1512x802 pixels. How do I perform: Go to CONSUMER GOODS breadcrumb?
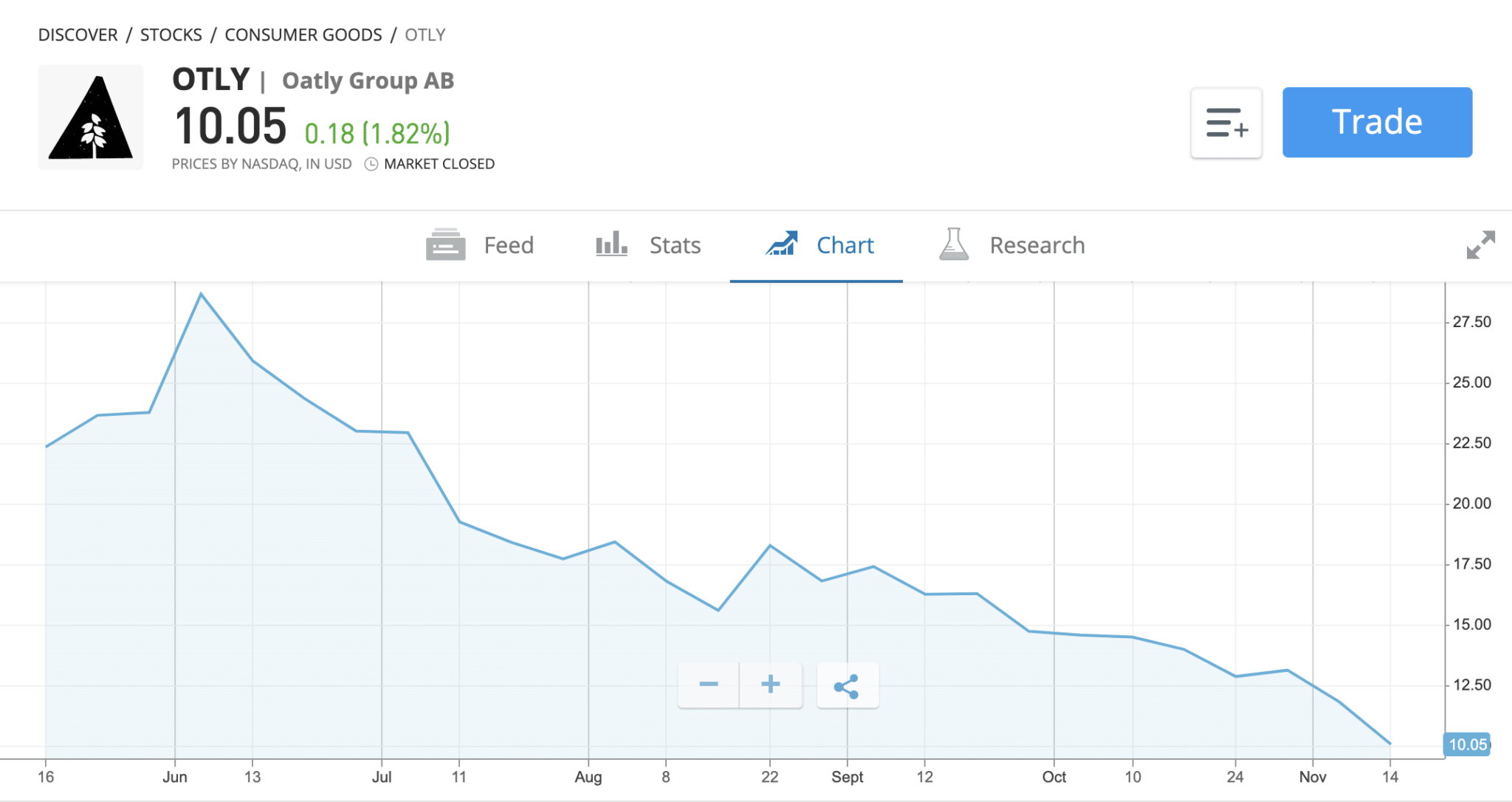303,35
